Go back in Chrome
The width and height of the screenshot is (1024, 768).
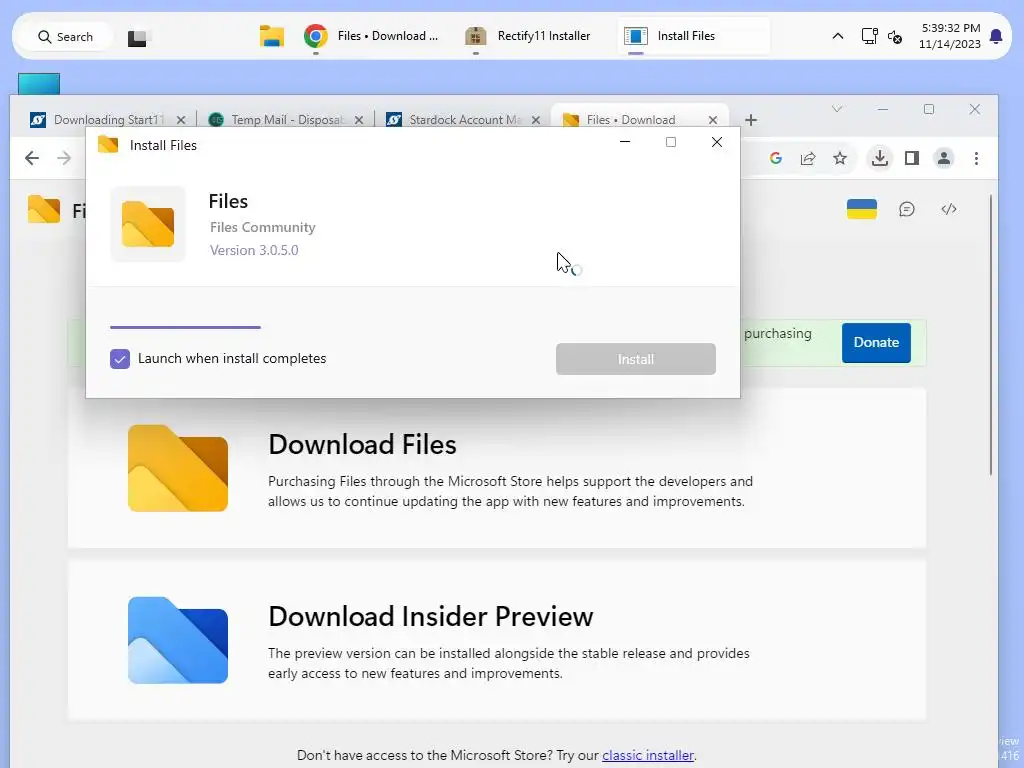32,158
